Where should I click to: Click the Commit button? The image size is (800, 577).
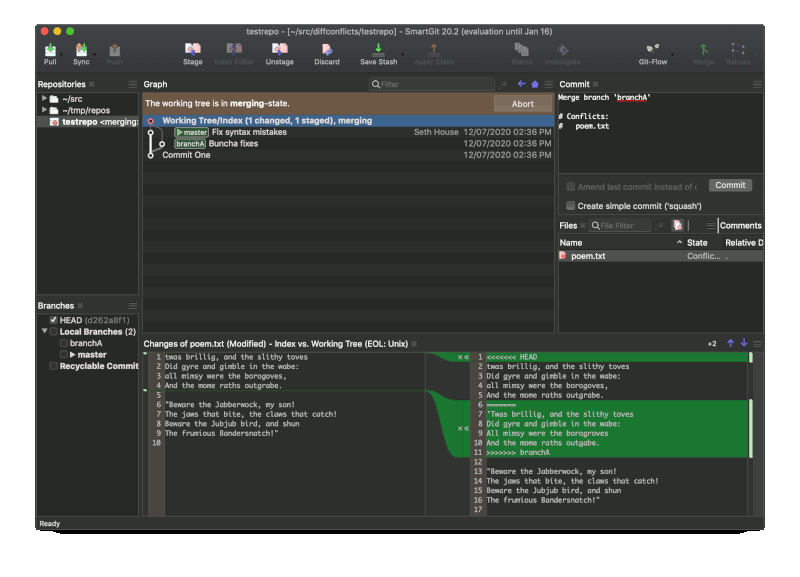tap(730, 185)
